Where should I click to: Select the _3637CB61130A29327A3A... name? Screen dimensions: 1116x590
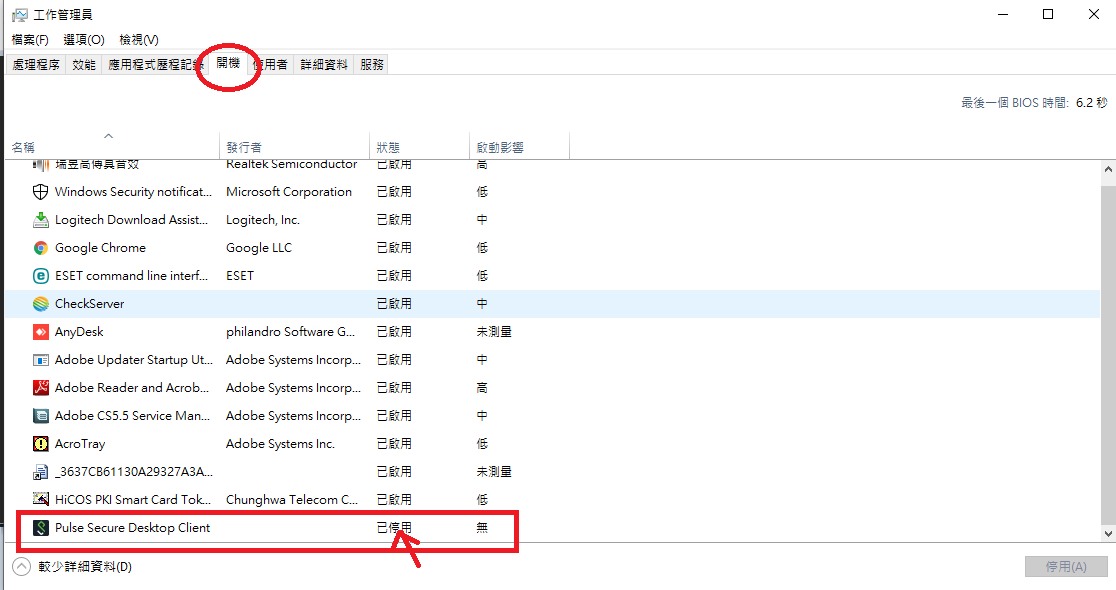[x=134, y=472]
